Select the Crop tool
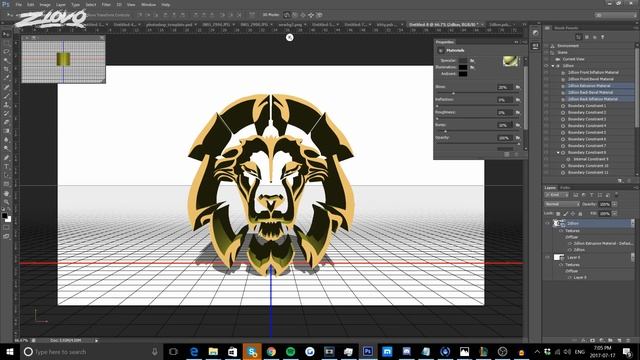 pos(7,69)
